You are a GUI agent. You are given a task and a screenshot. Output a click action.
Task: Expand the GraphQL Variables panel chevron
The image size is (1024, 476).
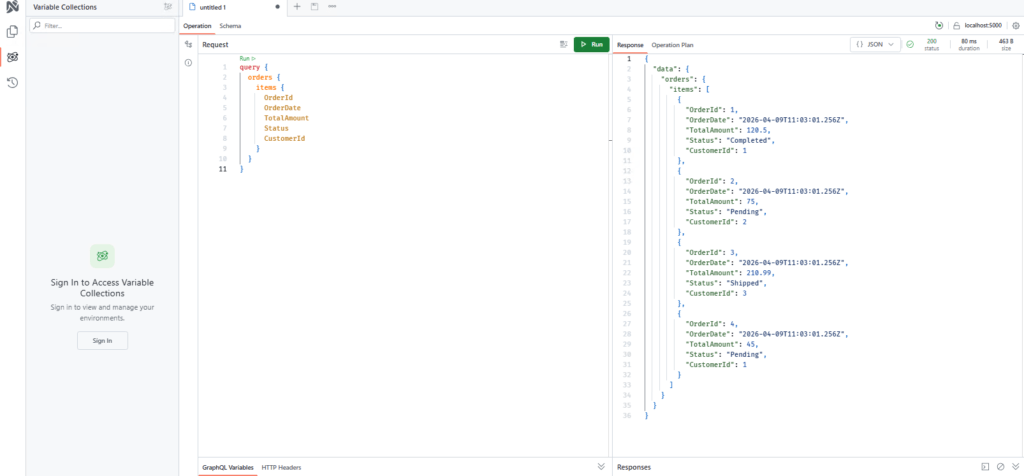[601, 467]
